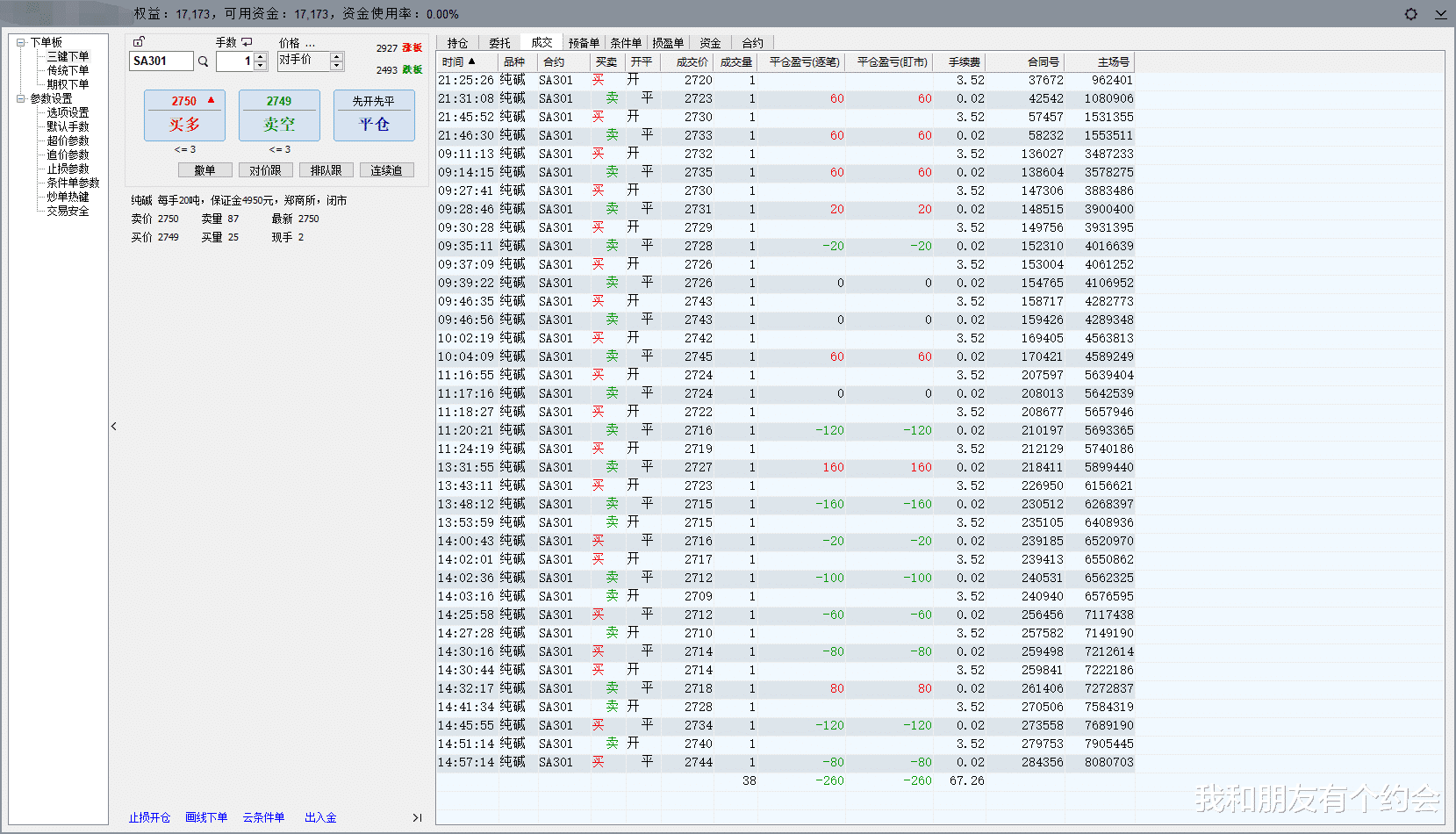Select the 成交 tab

coord(542,42)
